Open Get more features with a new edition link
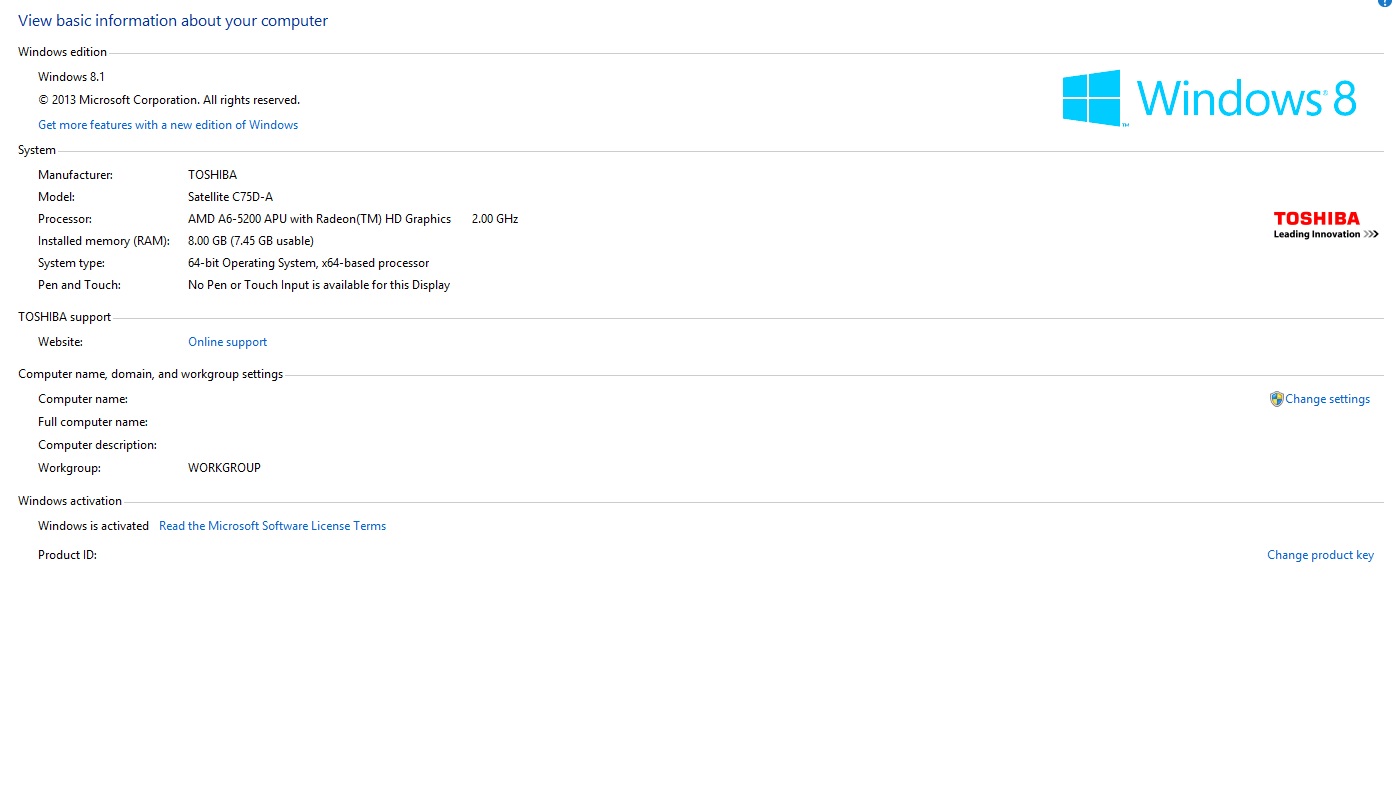 pyautogui.click(x=168, y=125)
